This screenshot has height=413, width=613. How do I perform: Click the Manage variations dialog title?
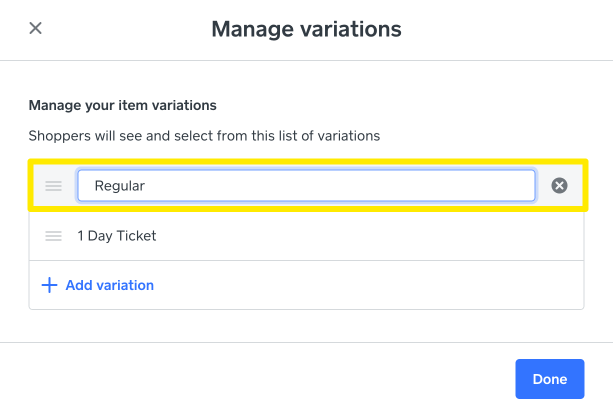pyautogui.click(x=306, y=29)
